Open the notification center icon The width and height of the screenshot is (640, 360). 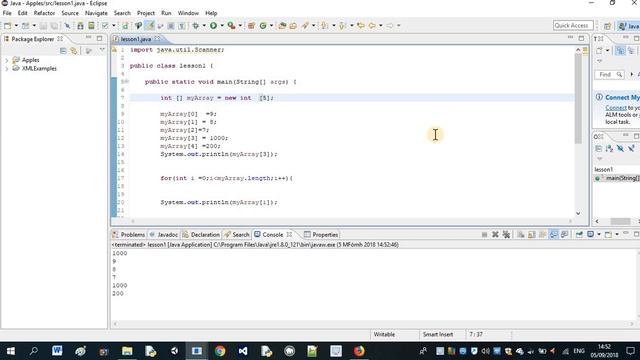[x=631, y=351]
